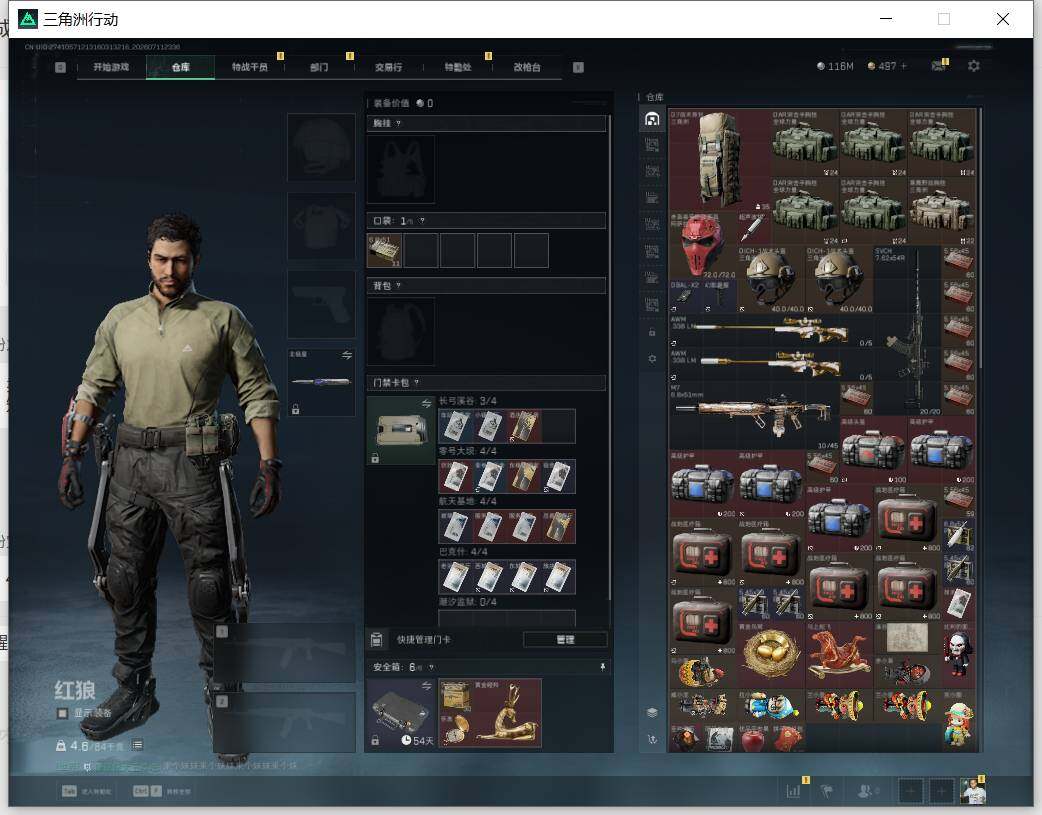
Task: Select the ammo box in first pocket slot
Action: [384, 251]
